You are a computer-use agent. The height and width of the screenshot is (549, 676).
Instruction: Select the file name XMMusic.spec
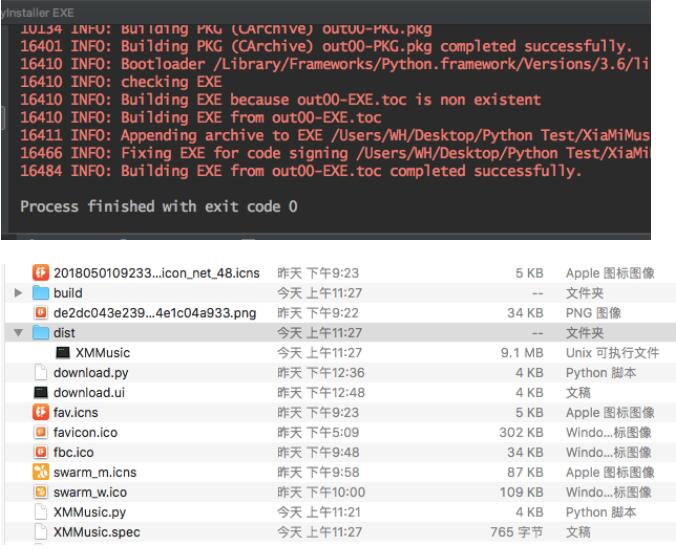point(97,532)
